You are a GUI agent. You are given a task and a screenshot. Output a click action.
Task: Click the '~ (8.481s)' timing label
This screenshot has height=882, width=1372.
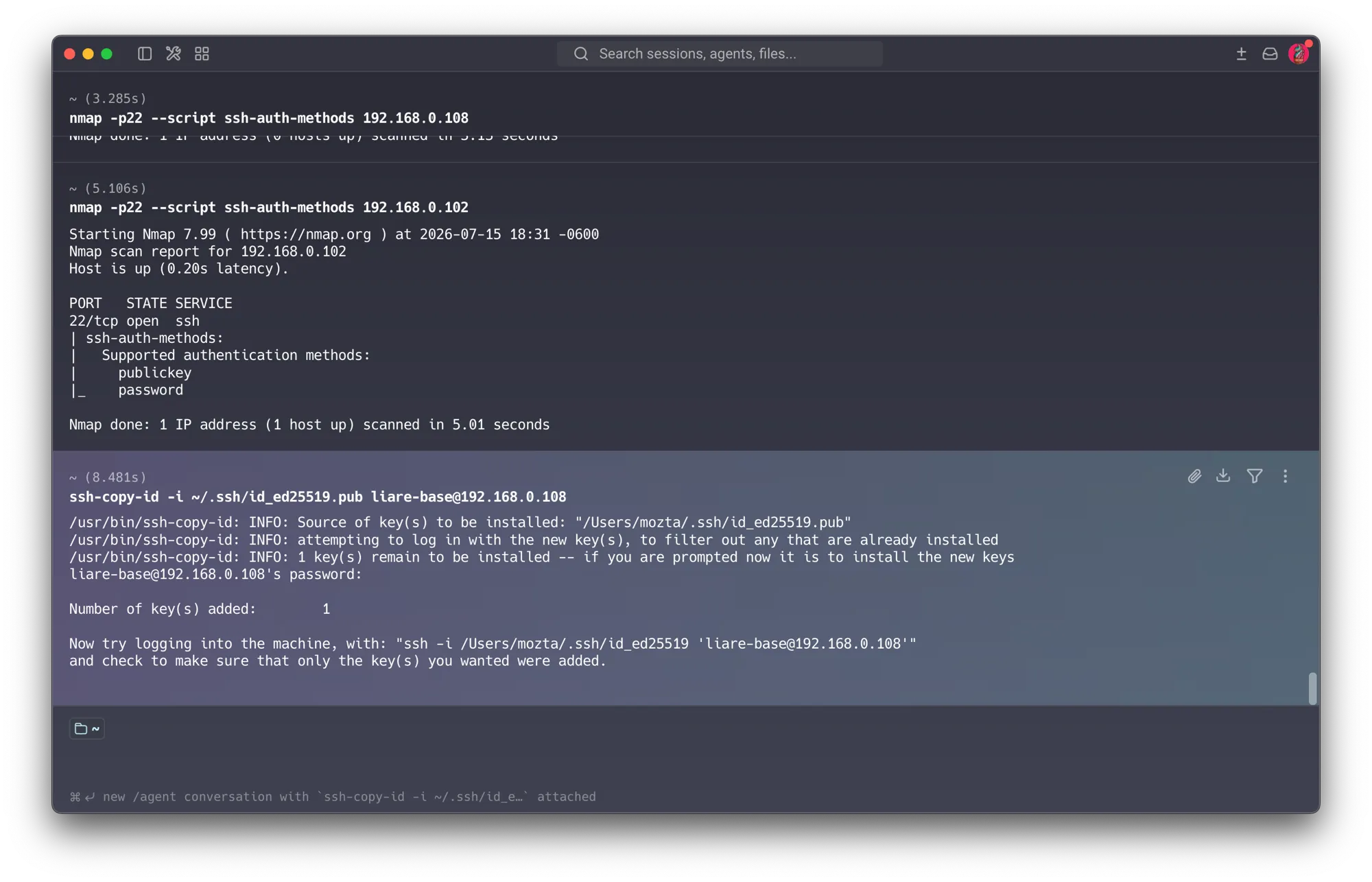[x=108, y=477]
